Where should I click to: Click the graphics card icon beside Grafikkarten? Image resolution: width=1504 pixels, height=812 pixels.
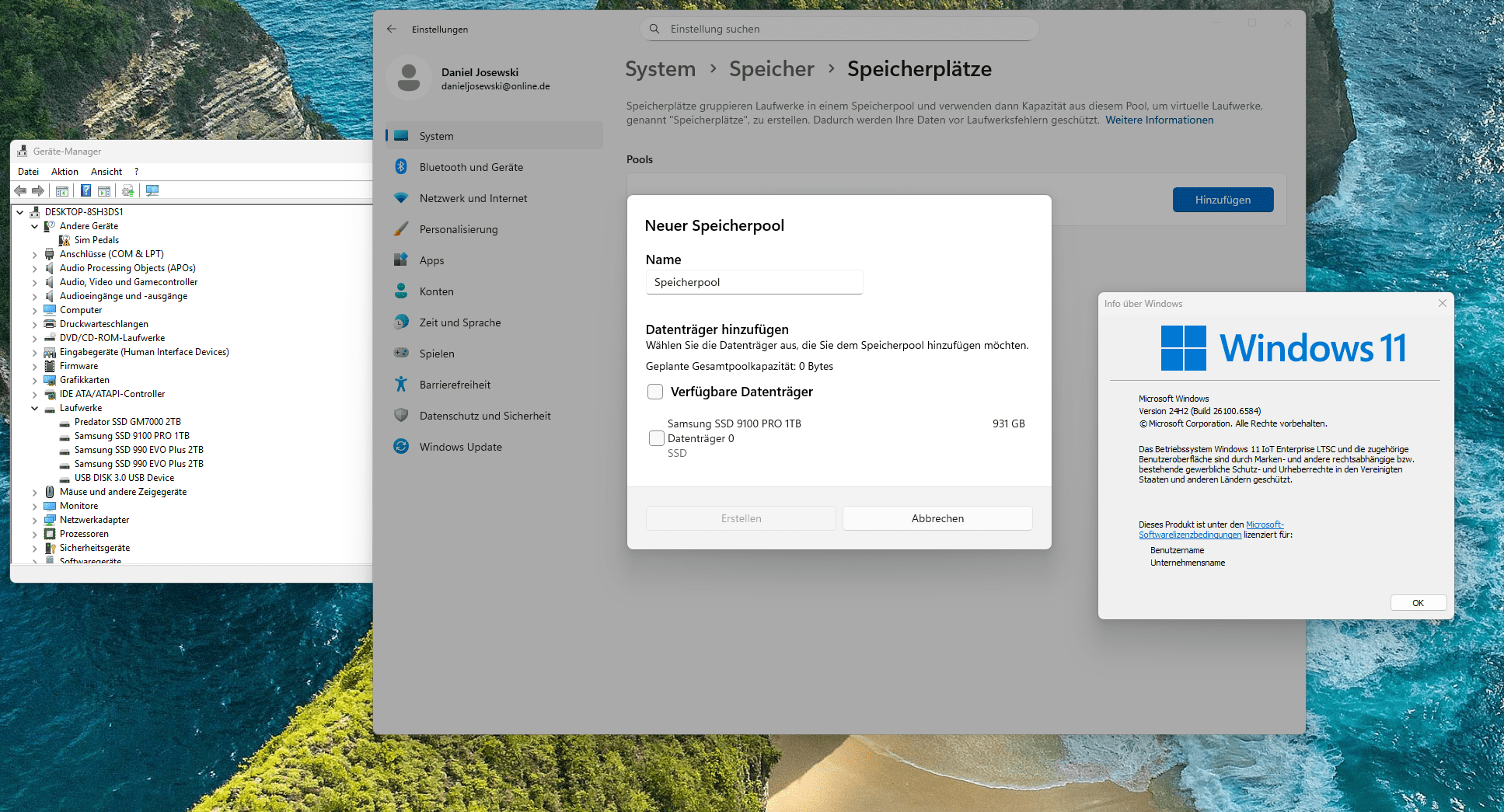pos(50,380)
